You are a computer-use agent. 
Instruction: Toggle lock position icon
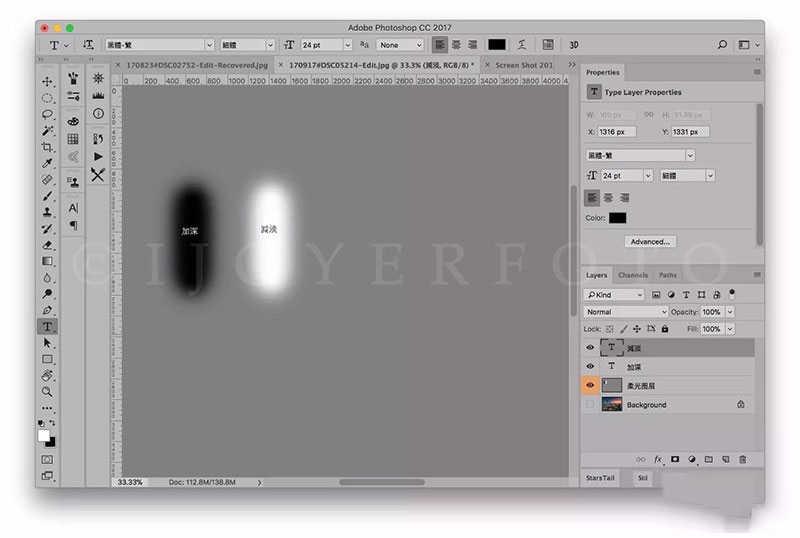637,329
